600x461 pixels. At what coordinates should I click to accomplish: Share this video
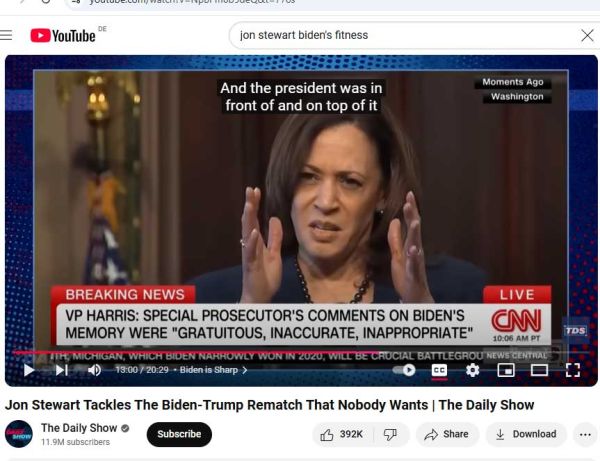tap(447, 434)
